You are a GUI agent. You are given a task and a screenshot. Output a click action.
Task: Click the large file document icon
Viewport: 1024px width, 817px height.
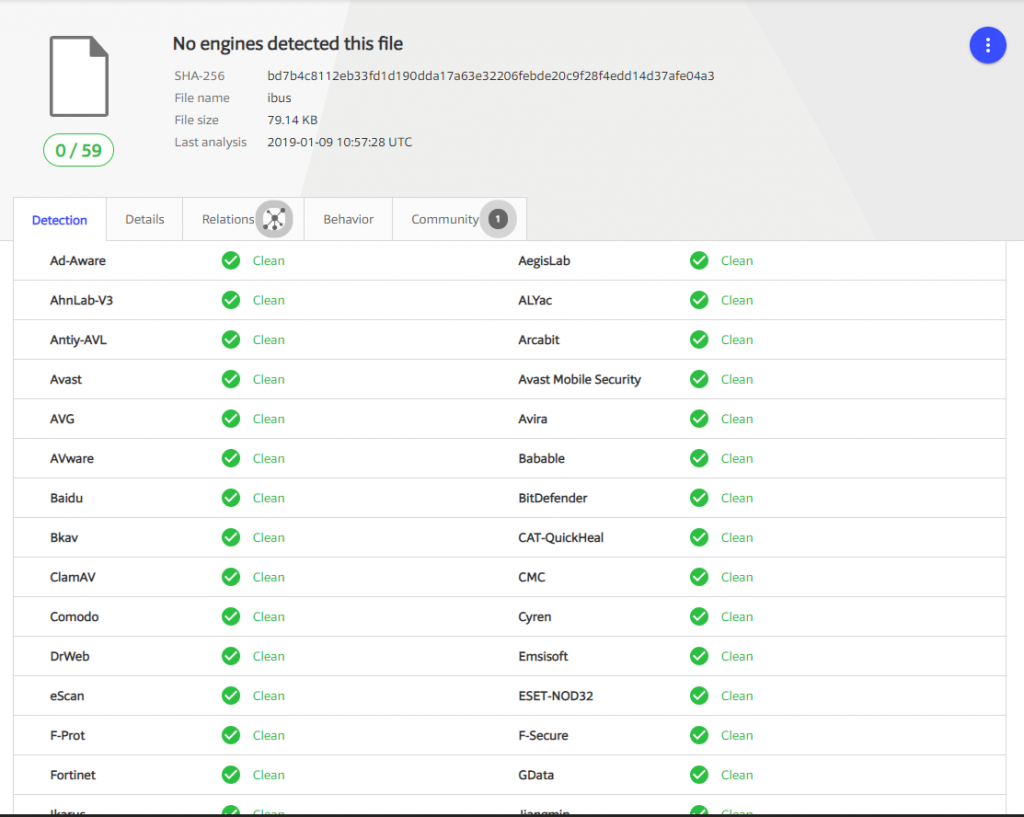pyautogui.click(x=79, y=76)
